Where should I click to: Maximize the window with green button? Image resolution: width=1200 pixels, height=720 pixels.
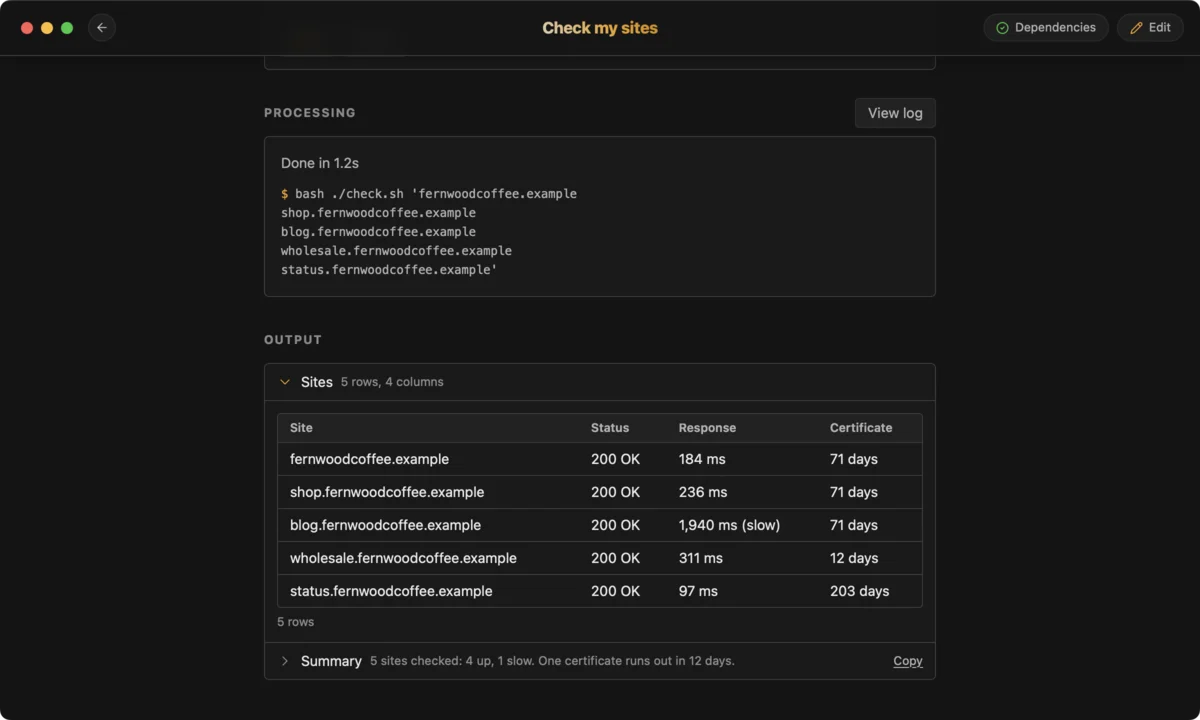[x=67, y=28]
